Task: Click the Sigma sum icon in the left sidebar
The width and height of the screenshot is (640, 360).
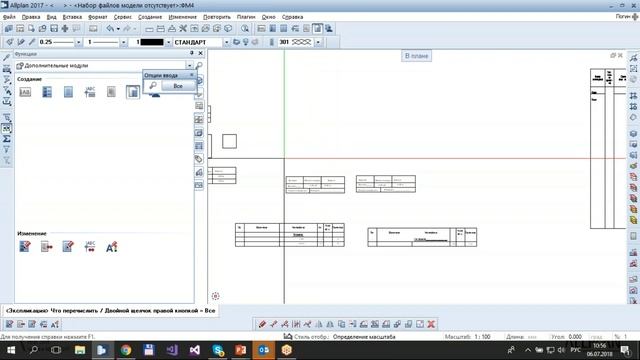Action: [7, 140]
